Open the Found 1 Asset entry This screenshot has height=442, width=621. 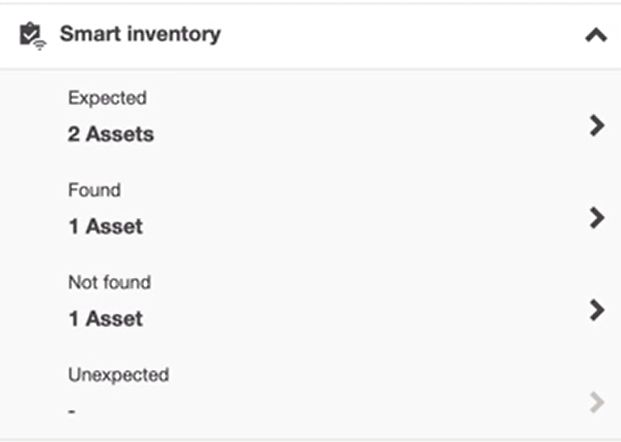[x=310, y=208]
